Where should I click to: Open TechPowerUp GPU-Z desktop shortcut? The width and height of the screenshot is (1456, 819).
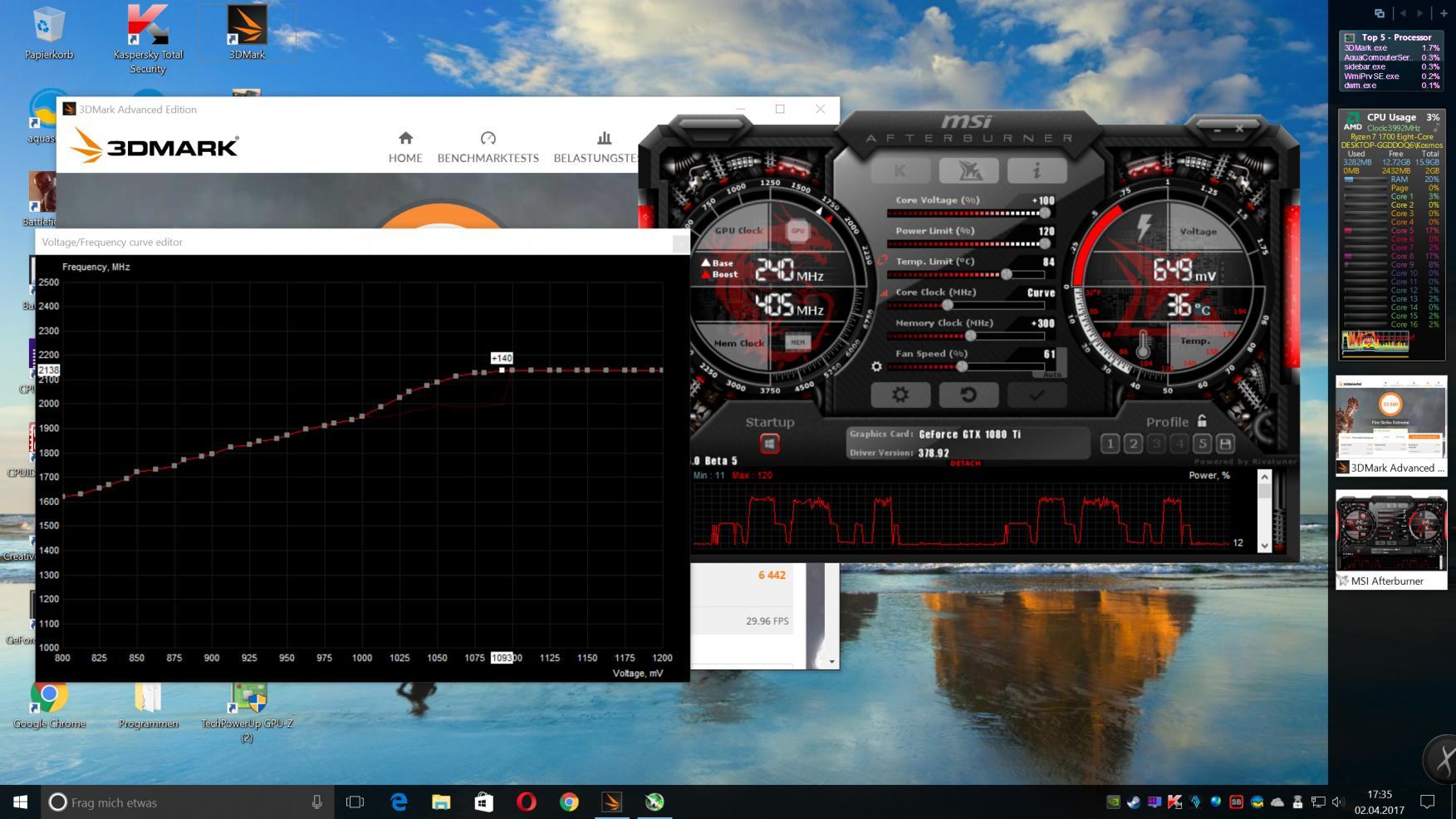click(247, 712)
